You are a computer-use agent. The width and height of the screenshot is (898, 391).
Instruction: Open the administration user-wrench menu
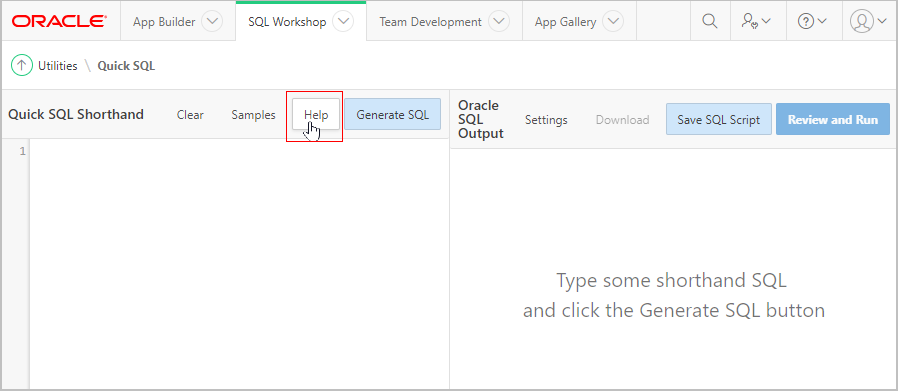[755, 21]
